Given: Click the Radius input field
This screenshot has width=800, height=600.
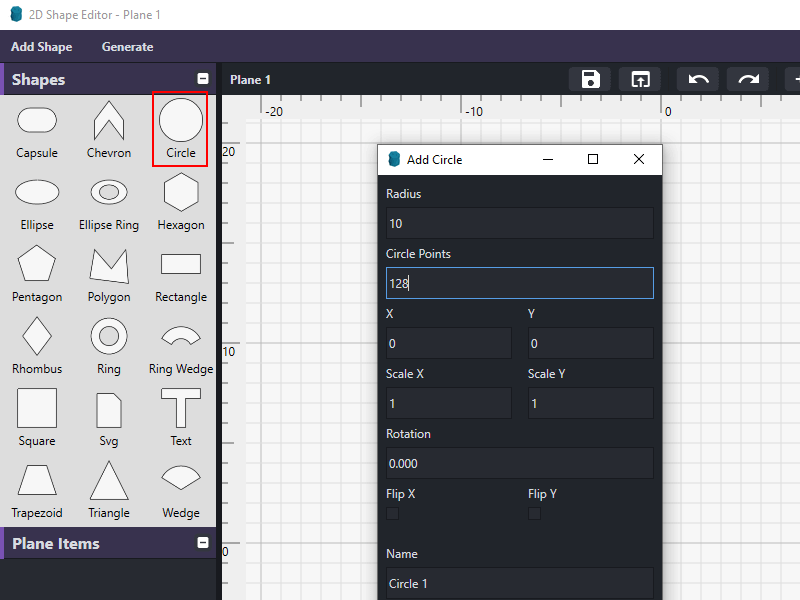Looking at the screenshot, I should 519,223.
